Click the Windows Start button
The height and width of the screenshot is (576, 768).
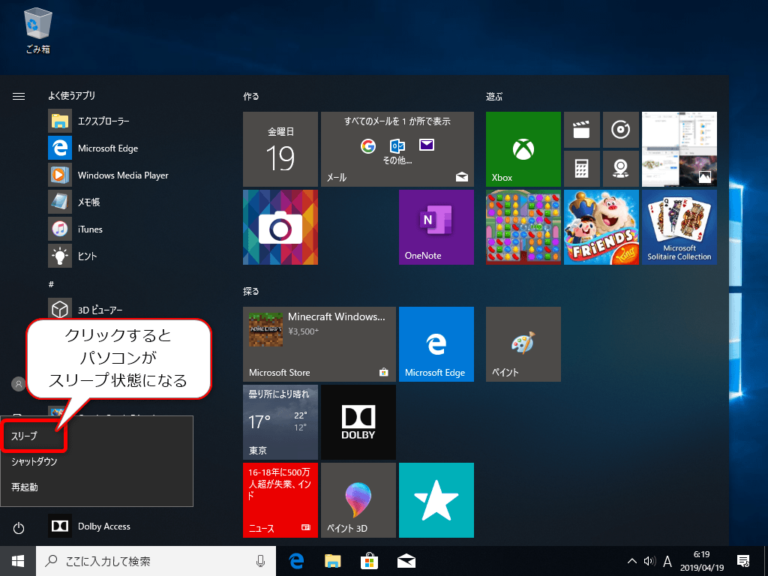(x=18, y=561)
